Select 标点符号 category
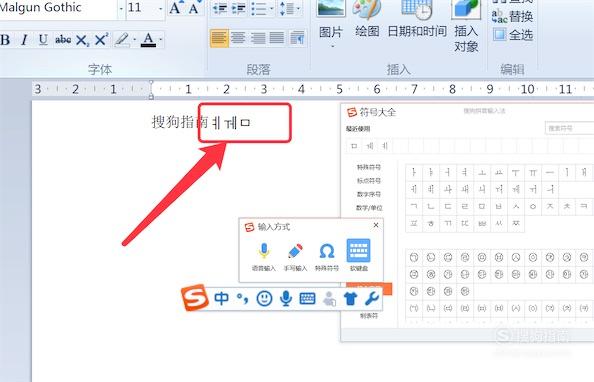Viewport: 594px width, 382px height. [x=369, y=181]
